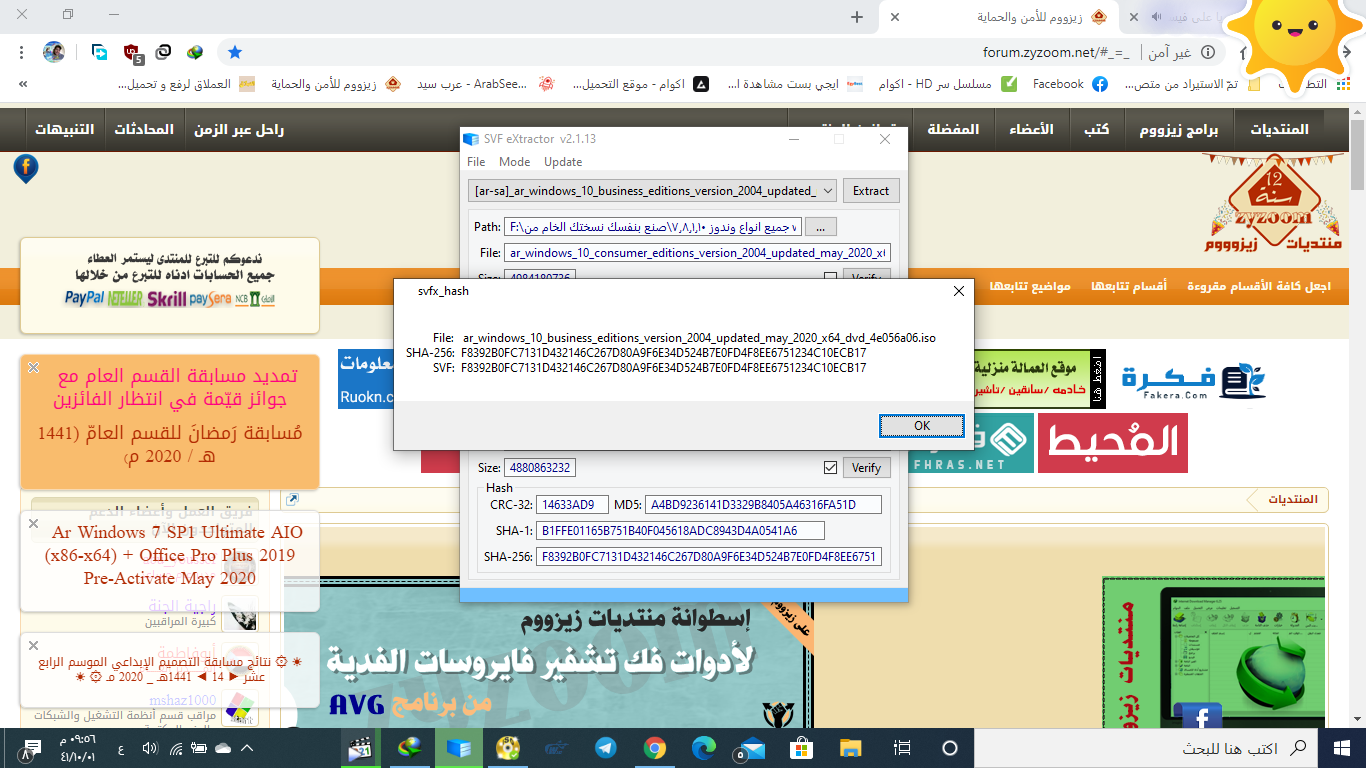
Task: Open the كتب nav tab
Action: [1097, 130]
